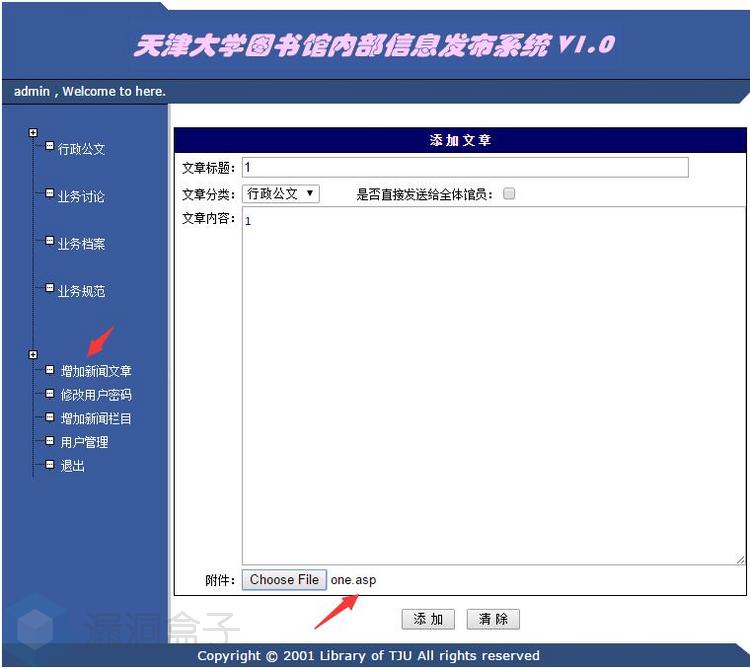Click the icon beside 业务档案 in sidebar

pyautogui.click(x=49, y=241)
